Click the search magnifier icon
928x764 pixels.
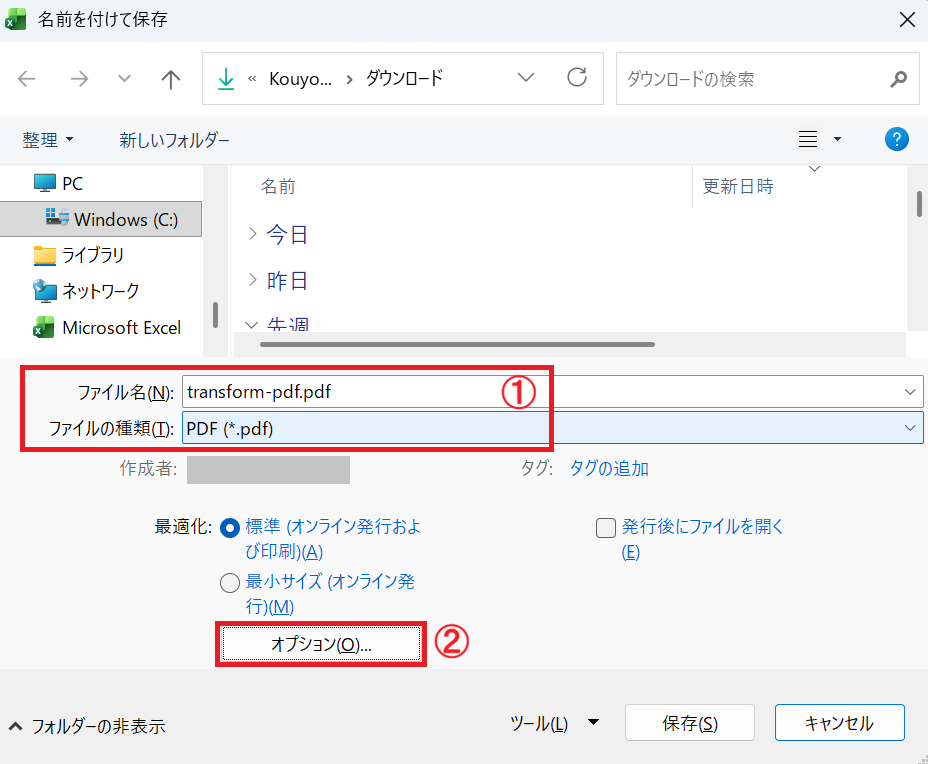click(x=898, y=79)
